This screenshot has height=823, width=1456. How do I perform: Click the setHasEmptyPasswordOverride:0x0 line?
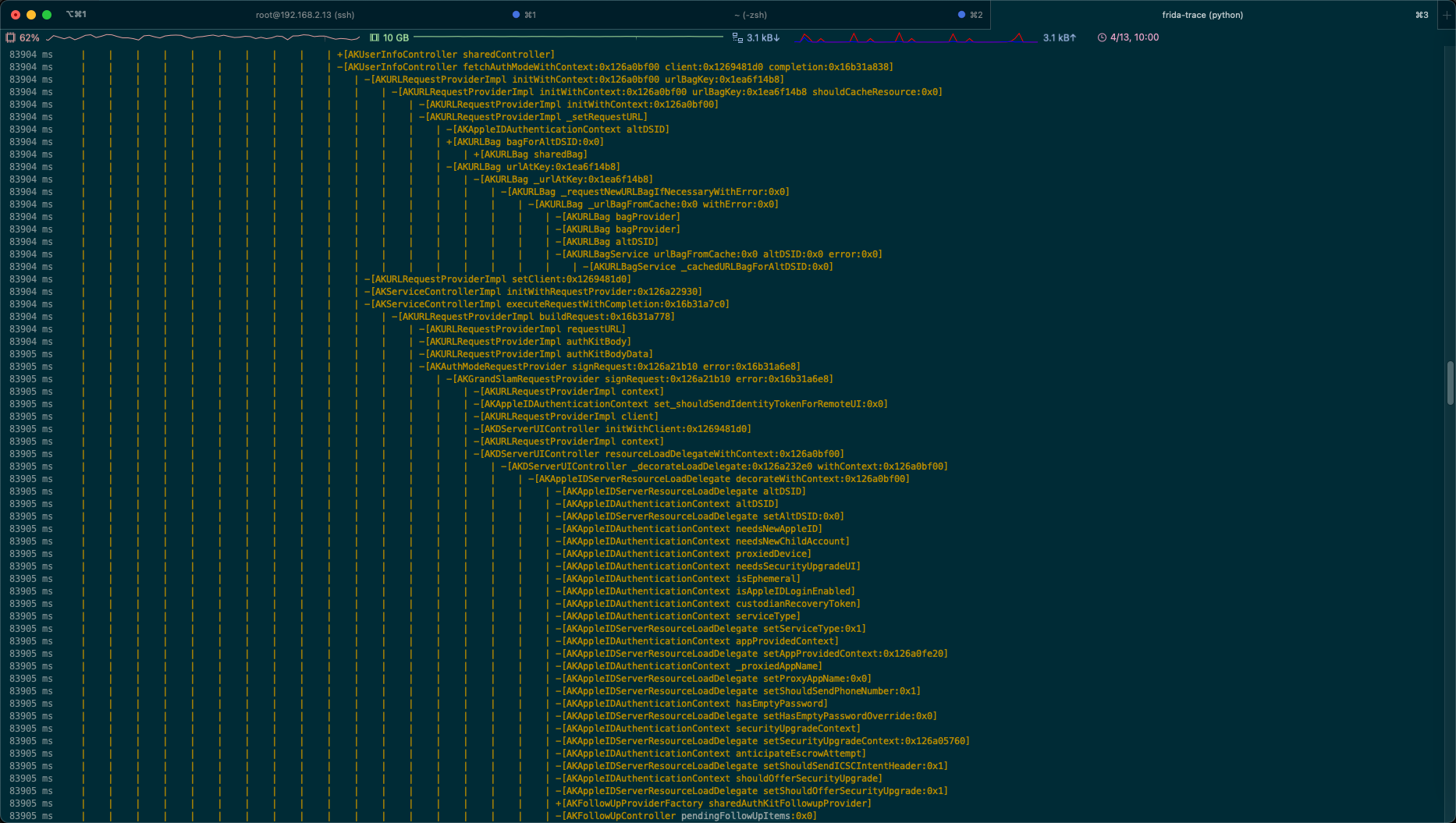pos(746,716)
